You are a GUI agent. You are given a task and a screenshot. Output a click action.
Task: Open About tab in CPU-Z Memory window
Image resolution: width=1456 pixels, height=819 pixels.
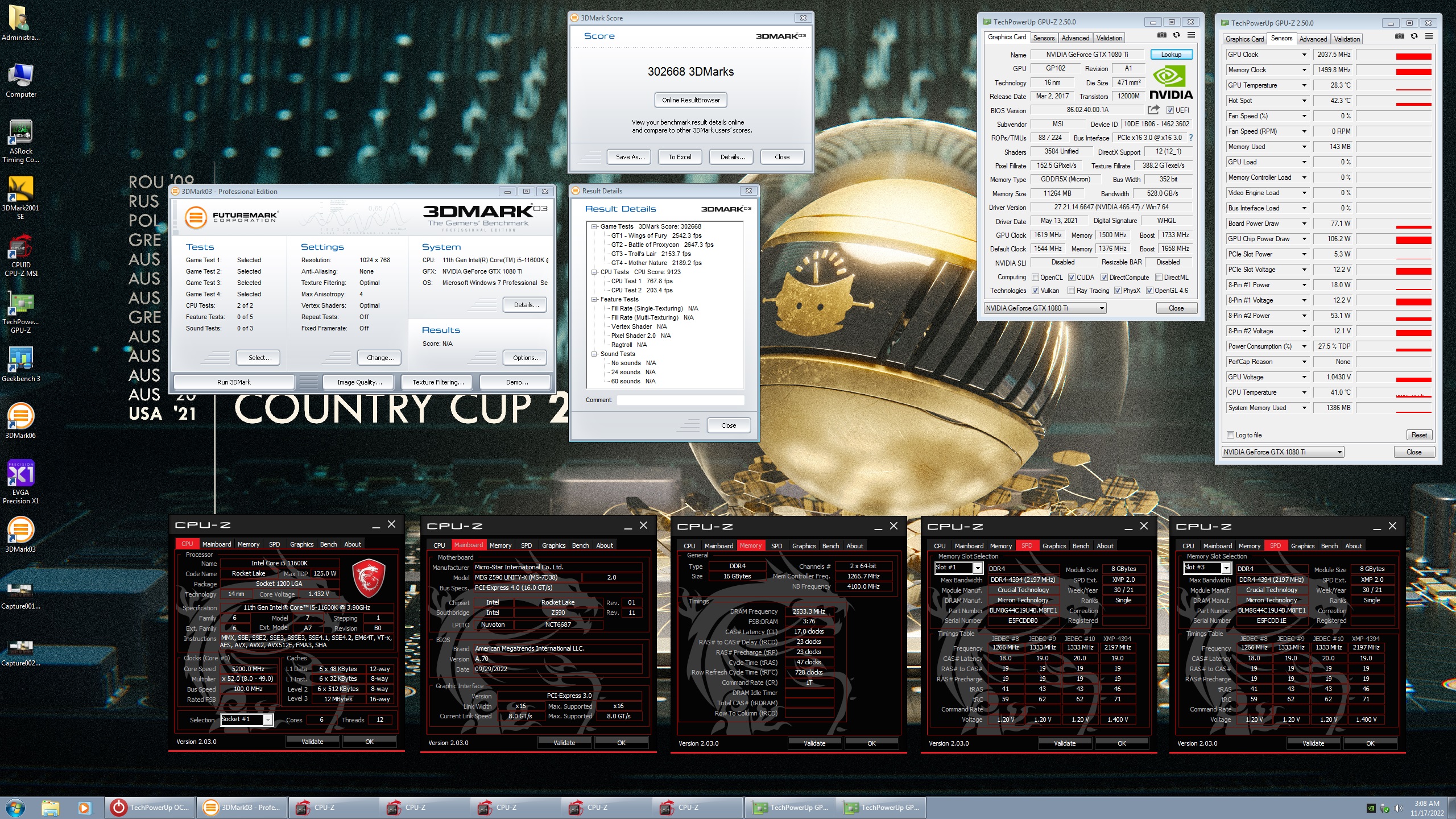click(855, 546)
